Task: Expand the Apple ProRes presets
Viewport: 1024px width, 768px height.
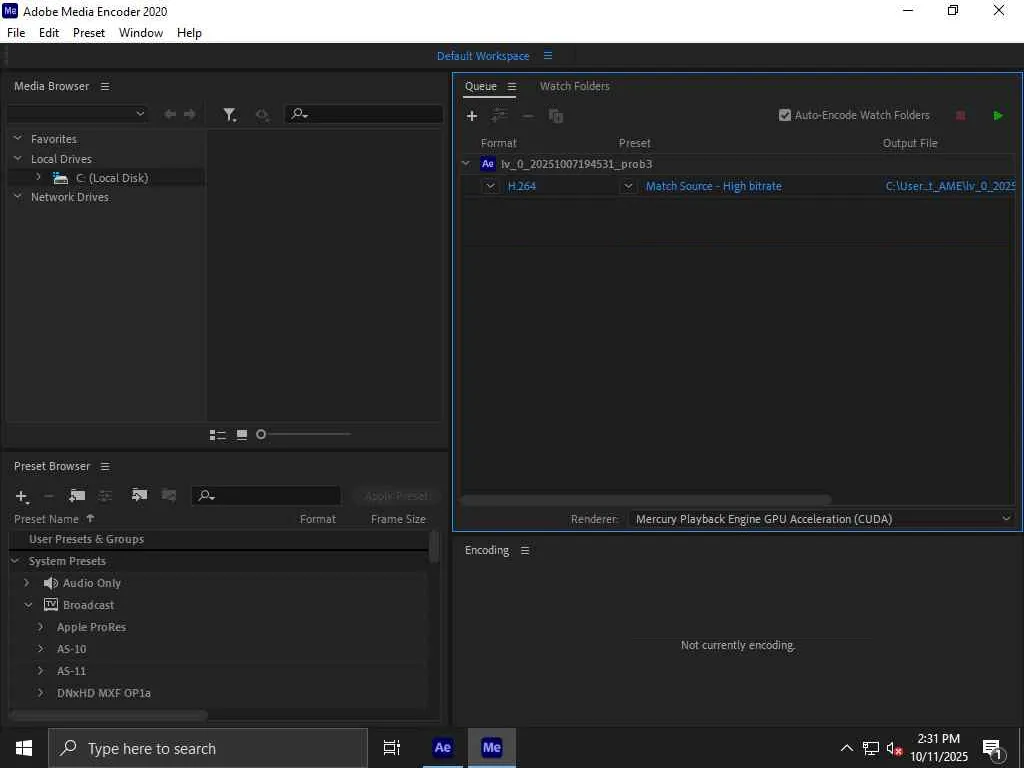Action: [40, 627]
